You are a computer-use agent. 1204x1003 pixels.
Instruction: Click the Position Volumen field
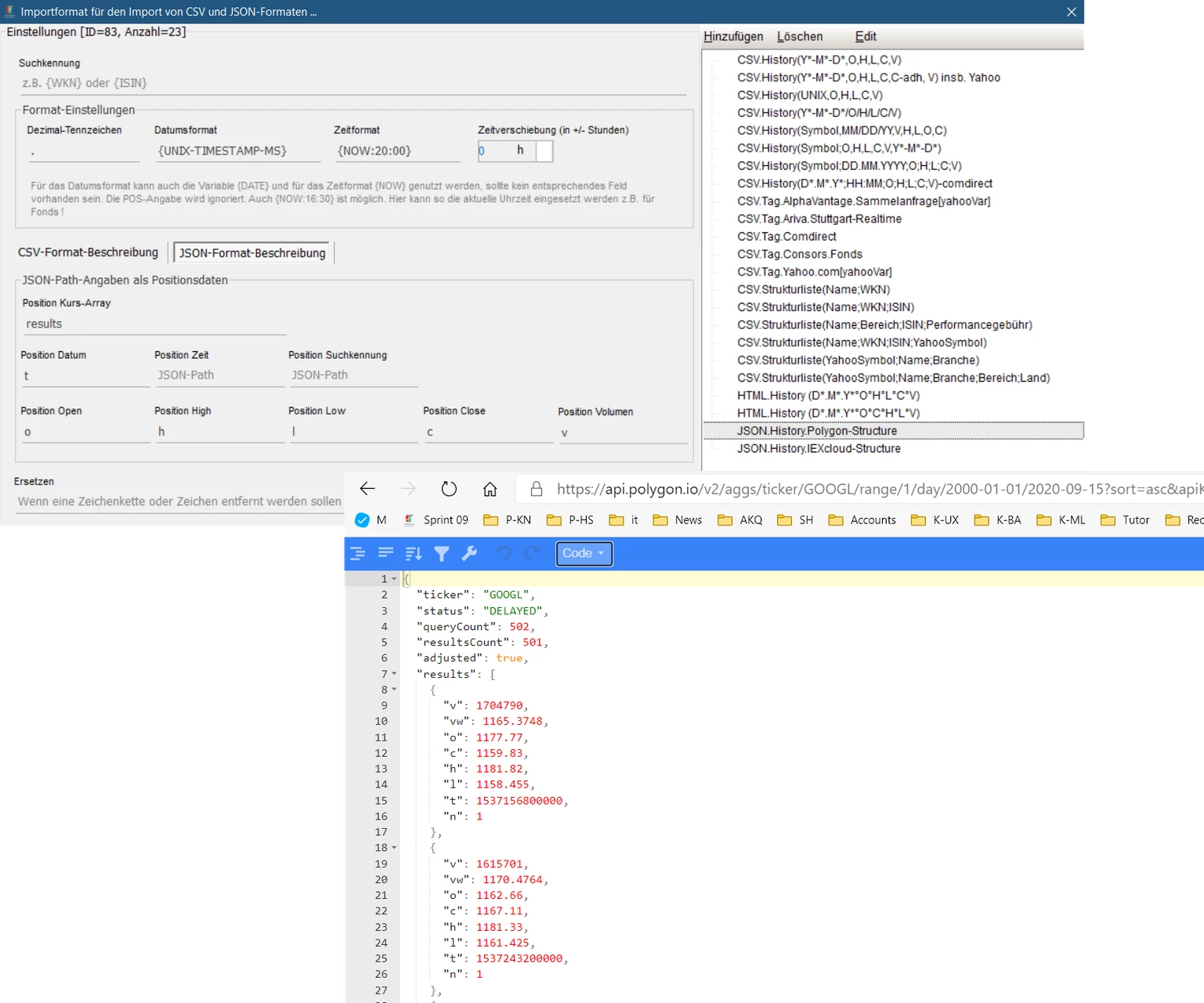coord(624,433)
